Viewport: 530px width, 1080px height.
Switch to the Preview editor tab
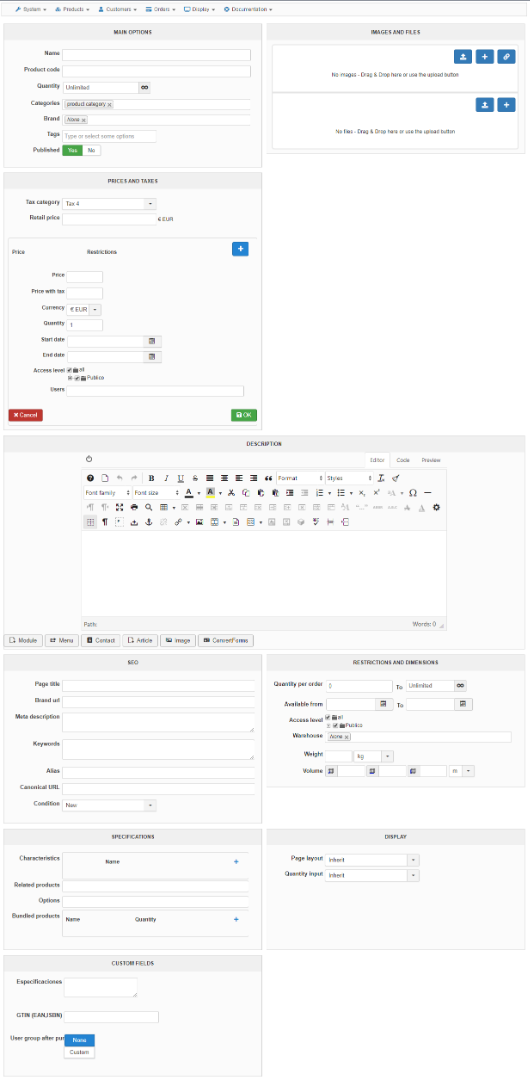(430, 460)
